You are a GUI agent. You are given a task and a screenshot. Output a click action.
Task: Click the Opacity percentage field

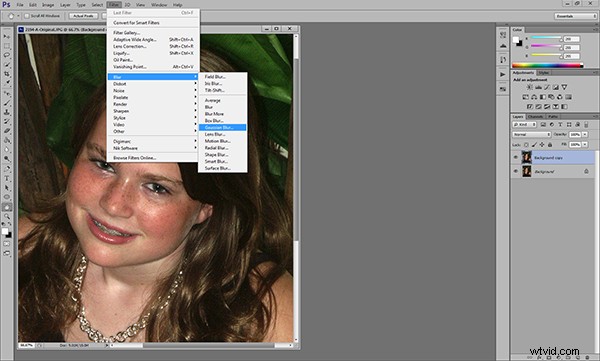[574, 134]
